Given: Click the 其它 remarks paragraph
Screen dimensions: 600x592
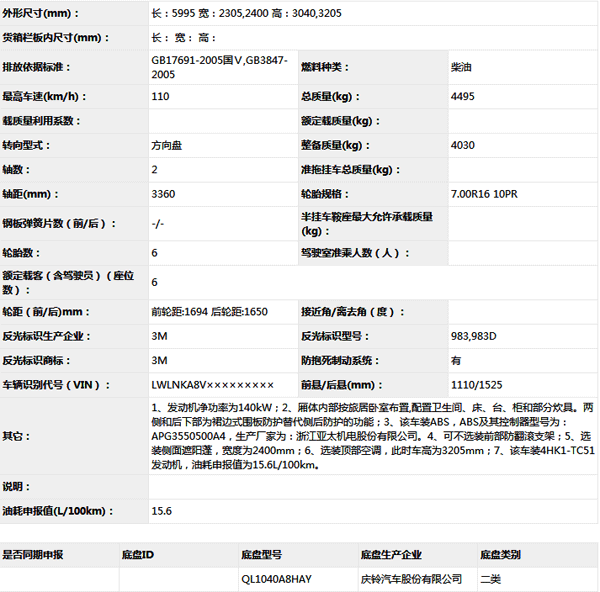Looking at the screenshot, I should (x=372, y=436).
